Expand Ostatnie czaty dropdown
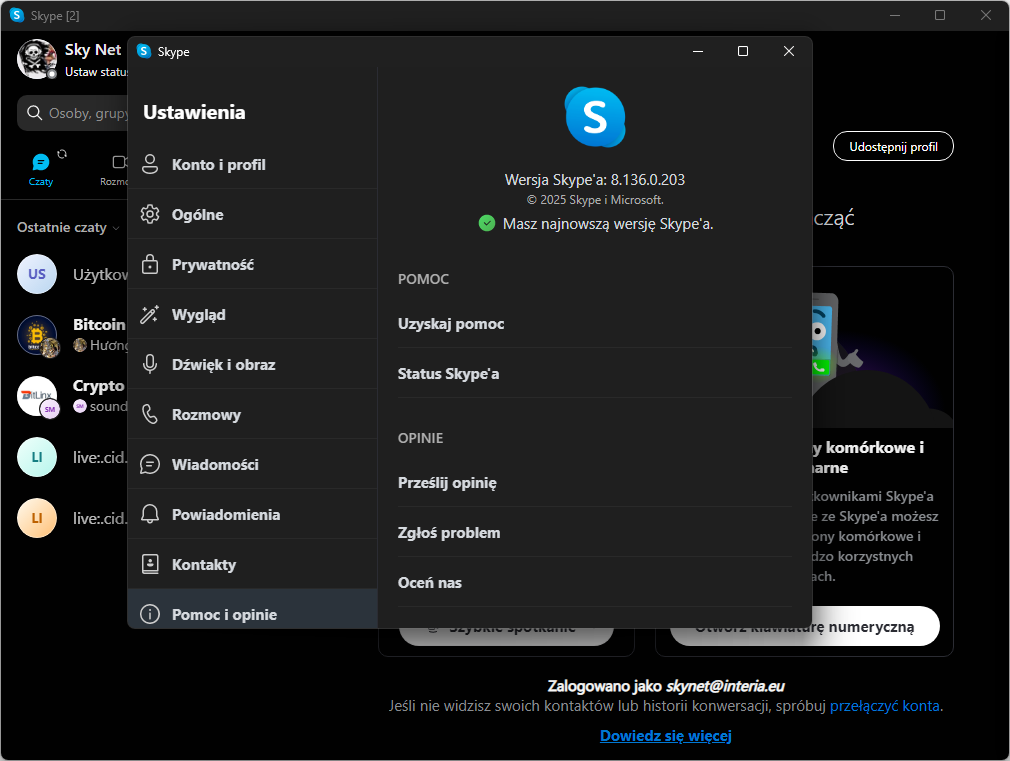The height and width of the screenshot is (761, 1010). (x=68, y=227)
